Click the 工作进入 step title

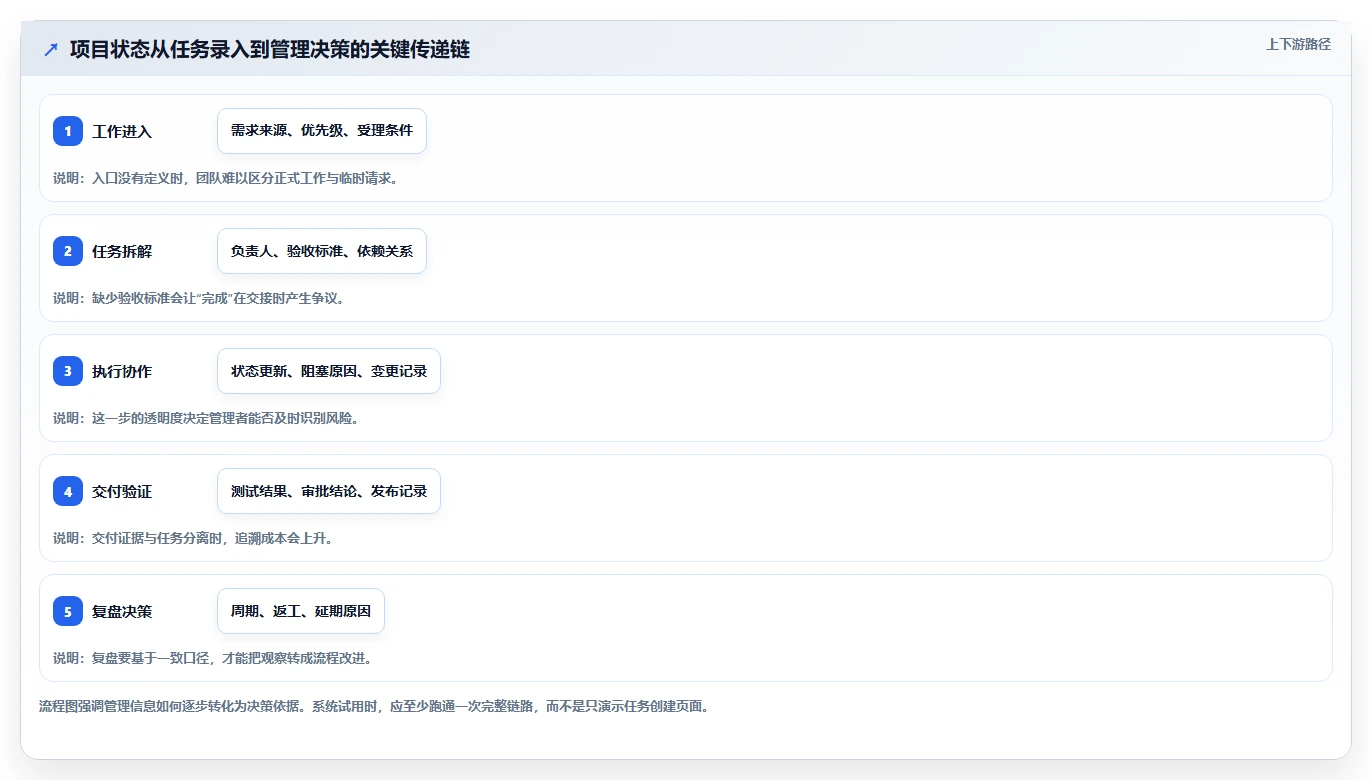point(122,131)
